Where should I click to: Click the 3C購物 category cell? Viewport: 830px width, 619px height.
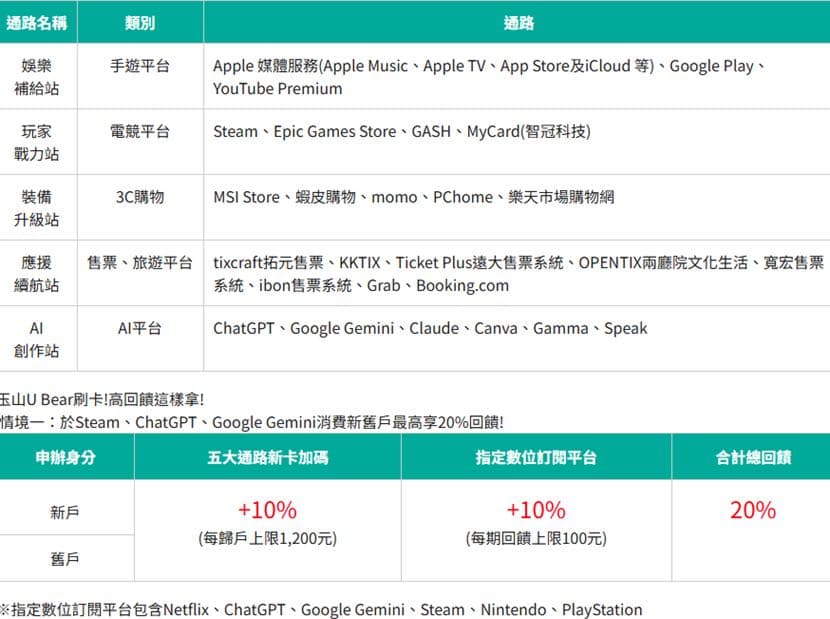click(x=140, y=197)
